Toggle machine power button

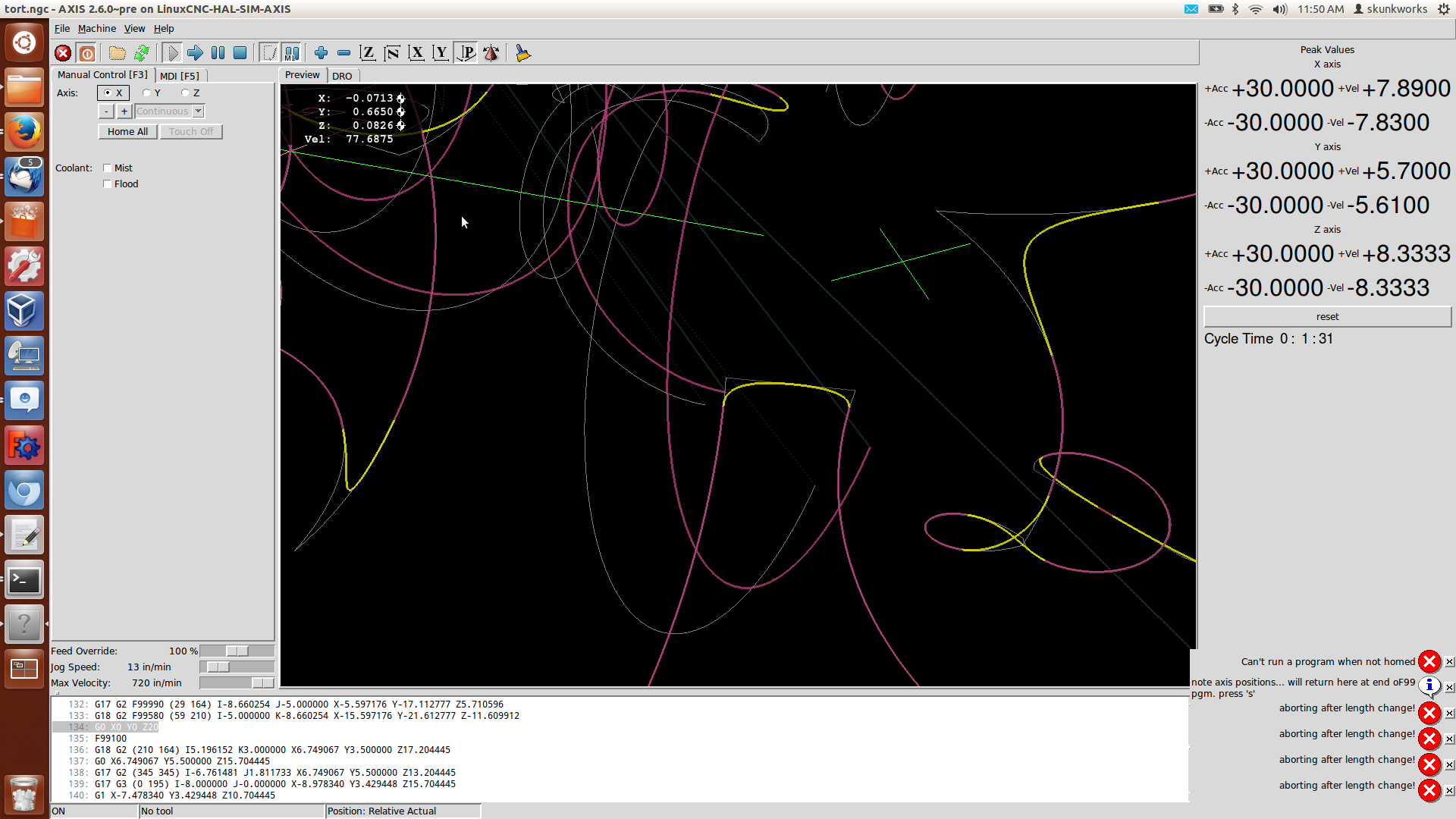[x=87, y=53]
